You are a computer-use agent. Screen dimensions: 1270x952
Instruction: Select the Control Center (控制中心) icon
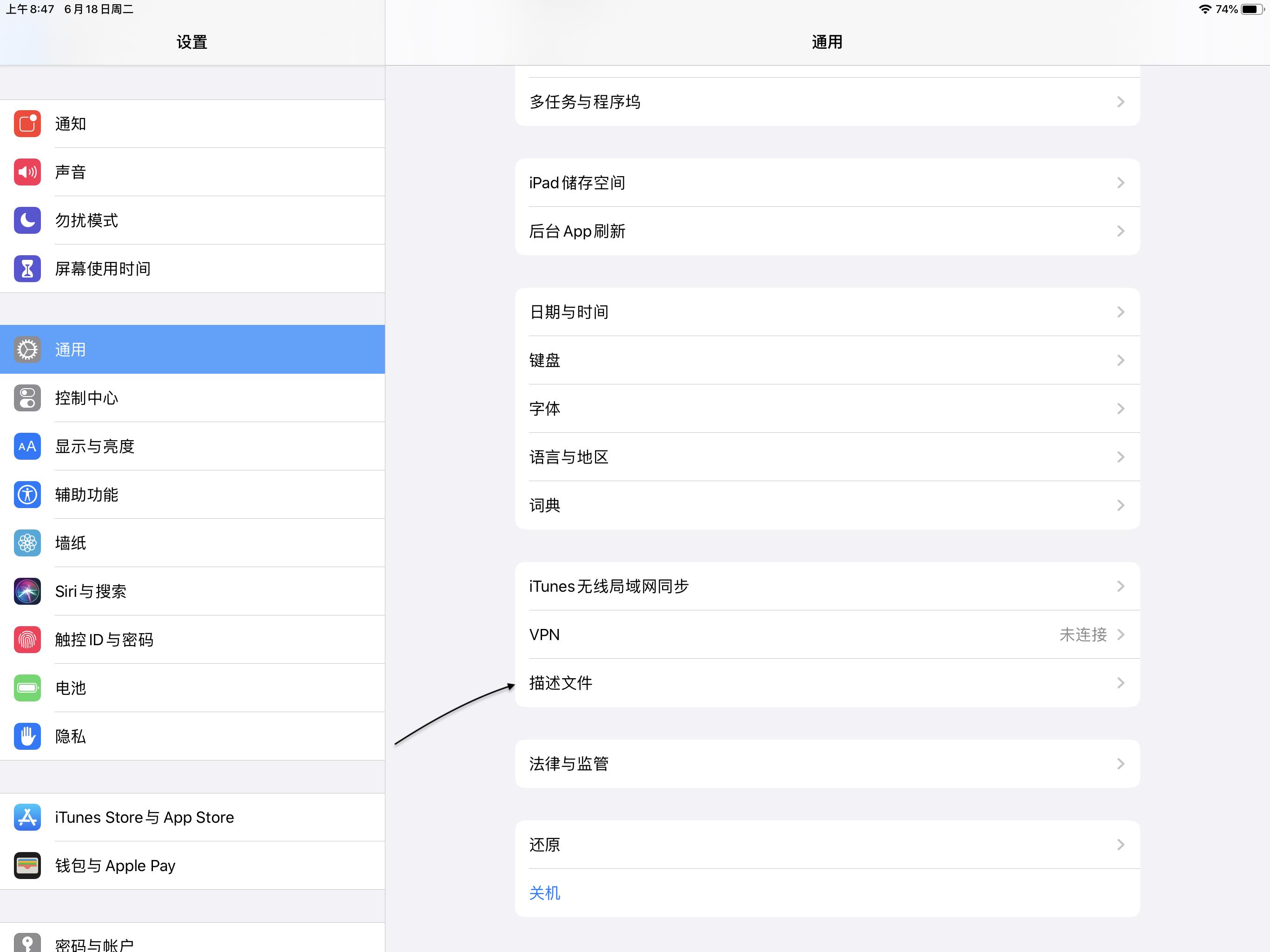click(27, 398)
